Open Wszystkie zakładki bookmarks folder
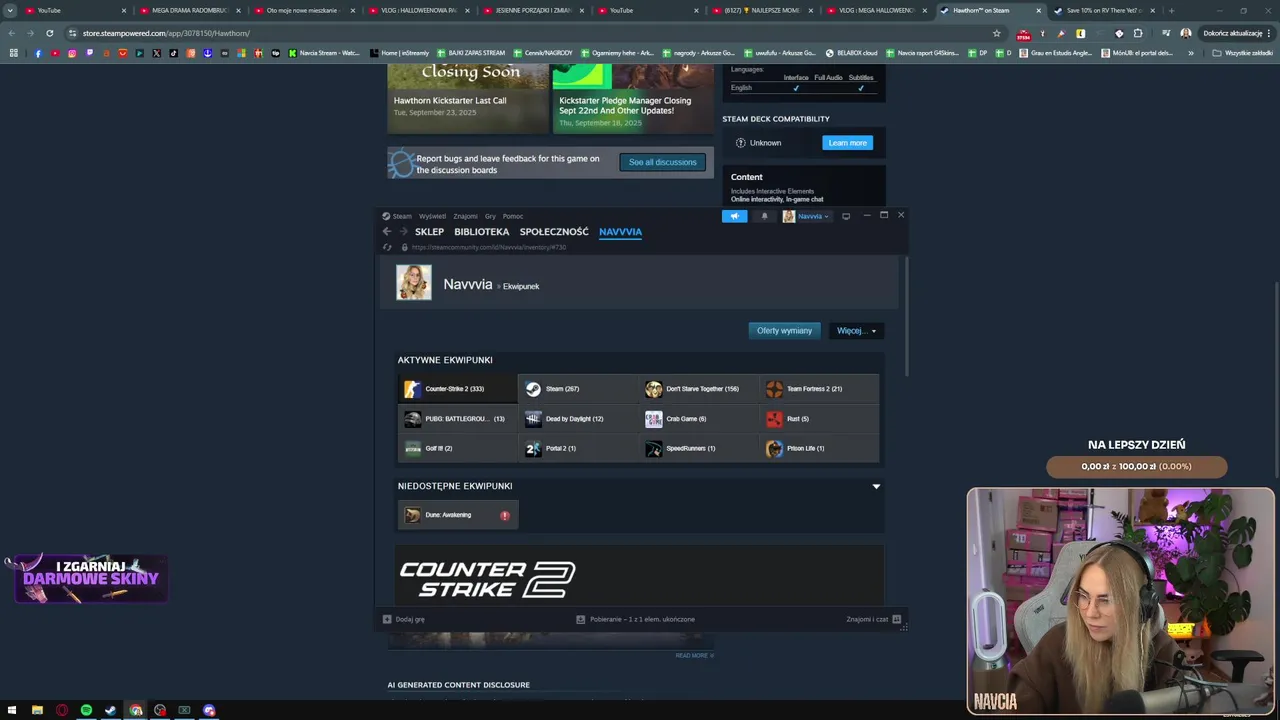The height and width of the screenshot is (720, 1280). (x=1242, y=53)
